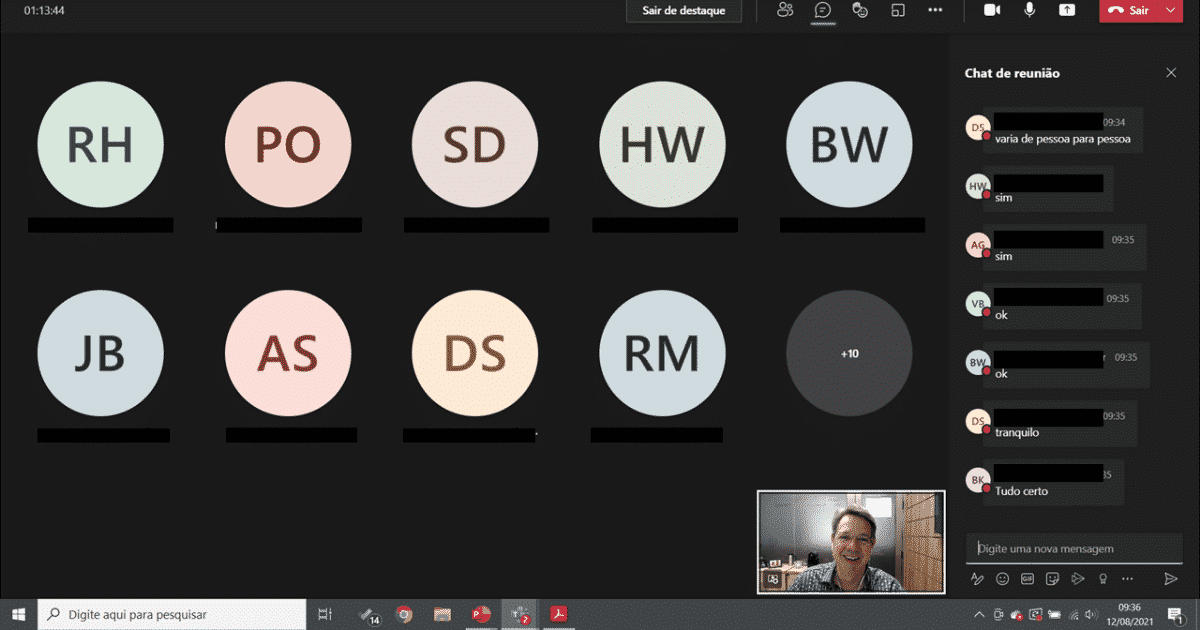Viewport: 1200px width, 630px height.
Task: Open the reactions menu
Action: click(x=859, y=10)
